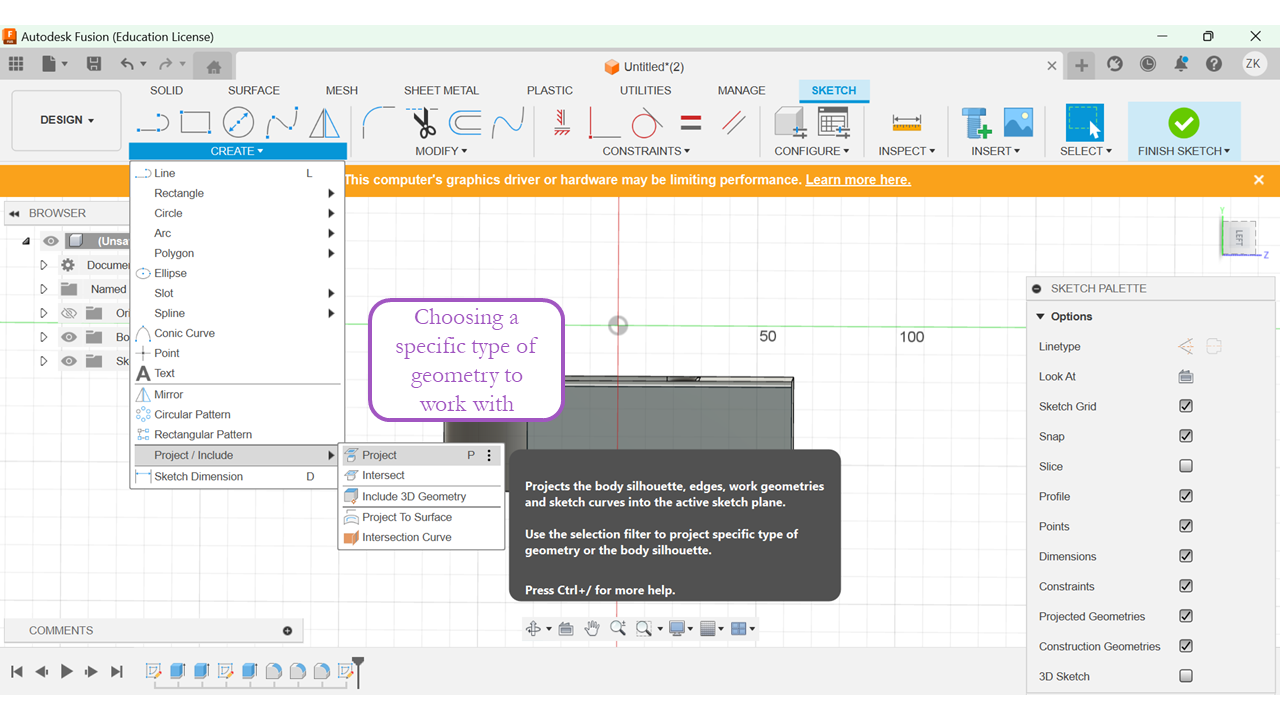Open the INSERT dropdown menu
The image size is (1280, 720).
coord(996,151)
